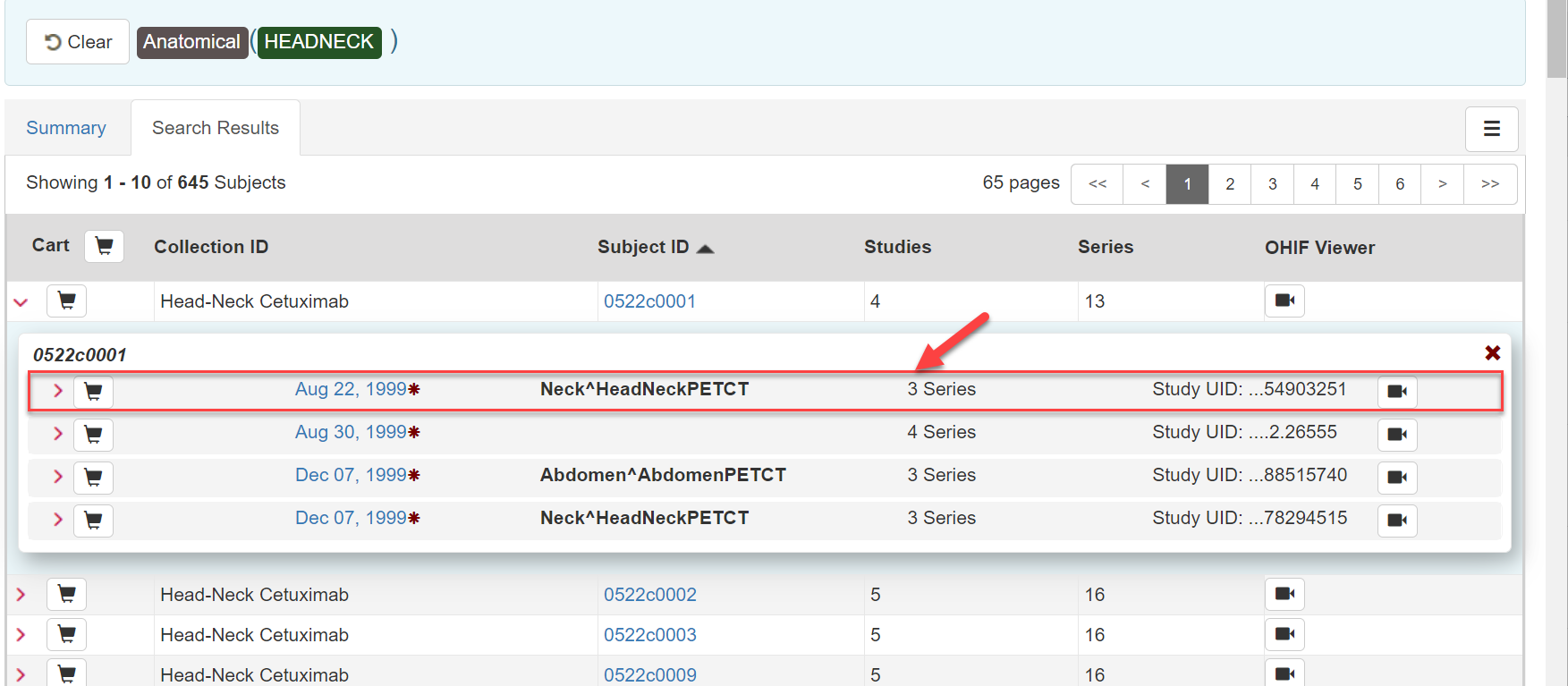Open subject link 0522c0003
The width and height of the screenshot is (1568, 686).
(x=649, y=635)
